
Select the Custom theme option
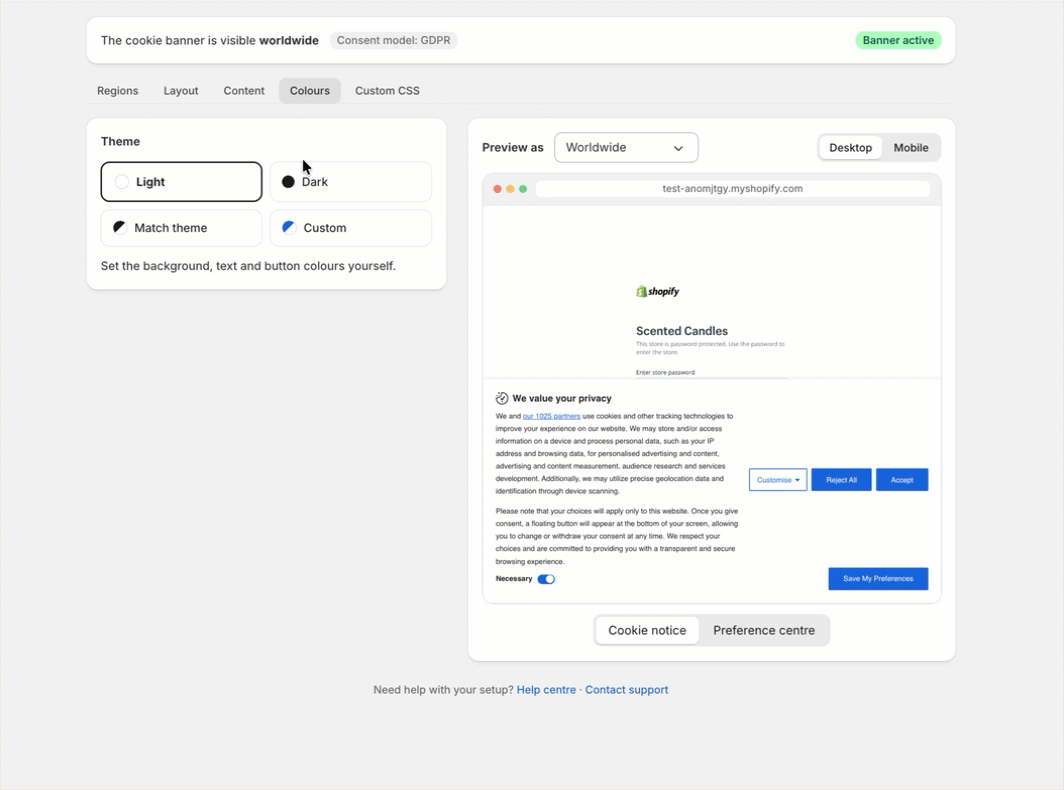click(351, 228)
